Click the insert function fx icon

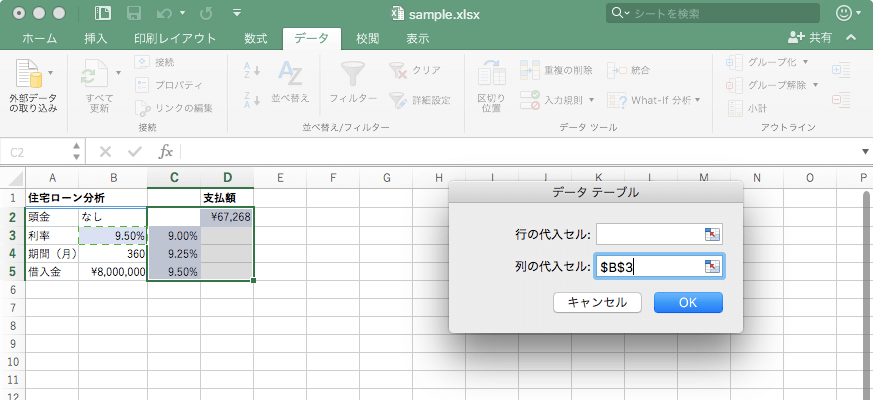coord(166,152)
